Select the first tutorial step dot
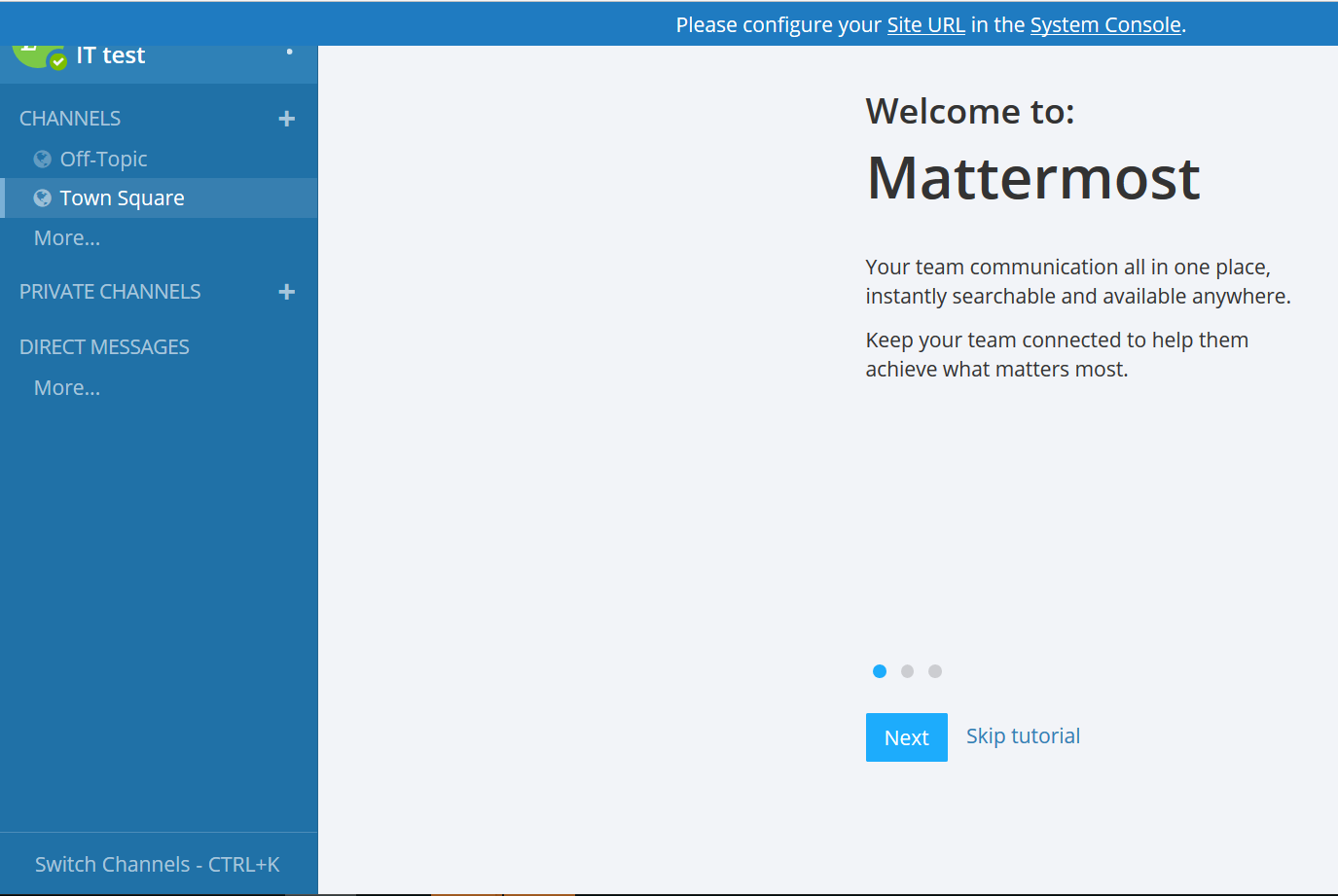Viewport: 1338px width, 896px height. (x=880, y=671)
